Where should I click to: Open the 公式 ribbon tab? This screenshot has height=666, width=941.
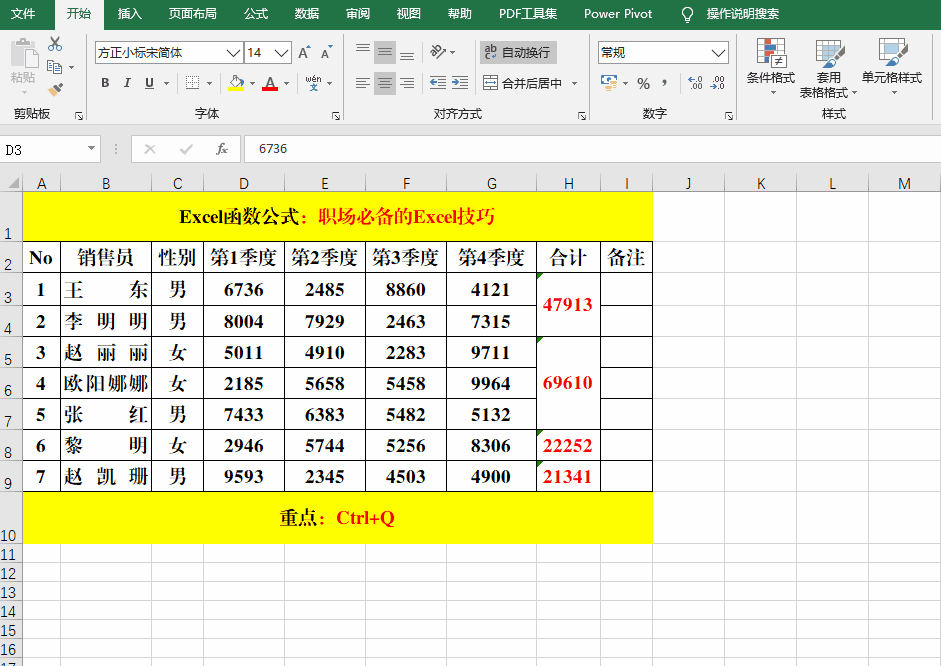coord(256,15)
